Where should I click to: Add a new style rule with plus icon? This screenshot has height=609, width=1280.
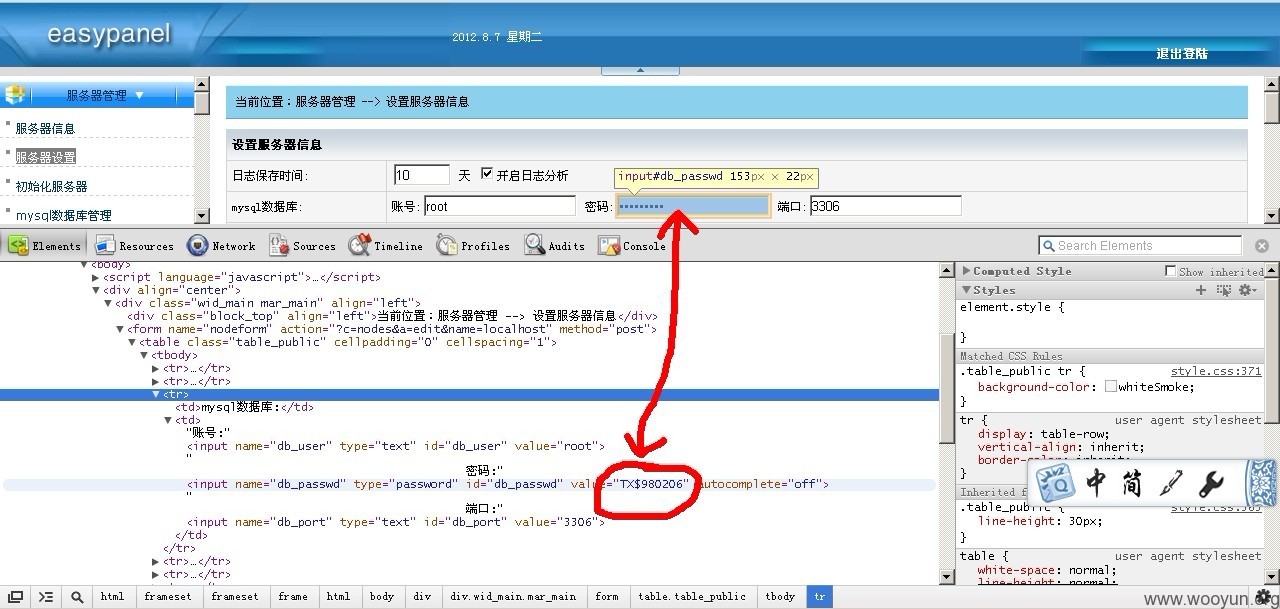[1201, 290]
